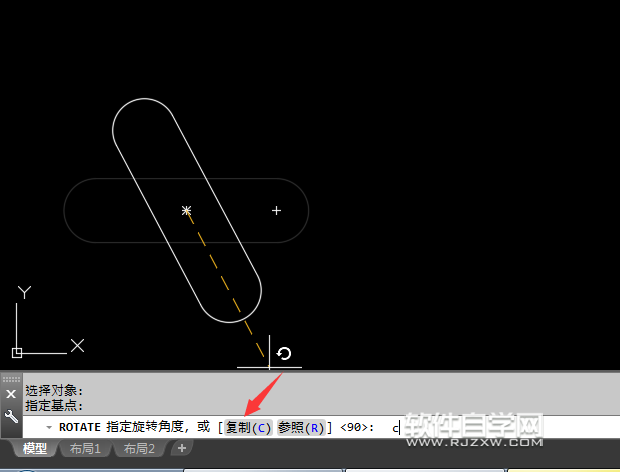
Task: Click the UCS origin square icon
Action: (x=17, y=353)
